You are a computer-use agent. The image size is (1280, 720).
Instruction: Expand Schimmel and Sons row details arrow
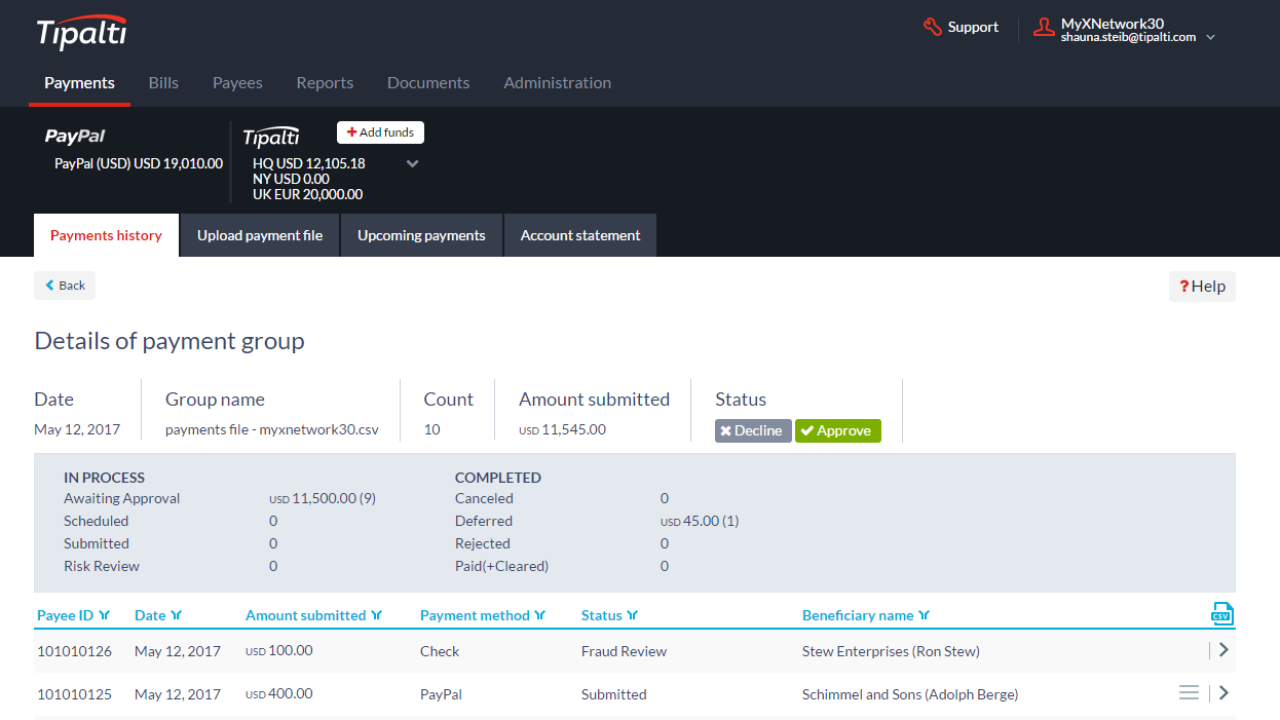pos(1224,693)
